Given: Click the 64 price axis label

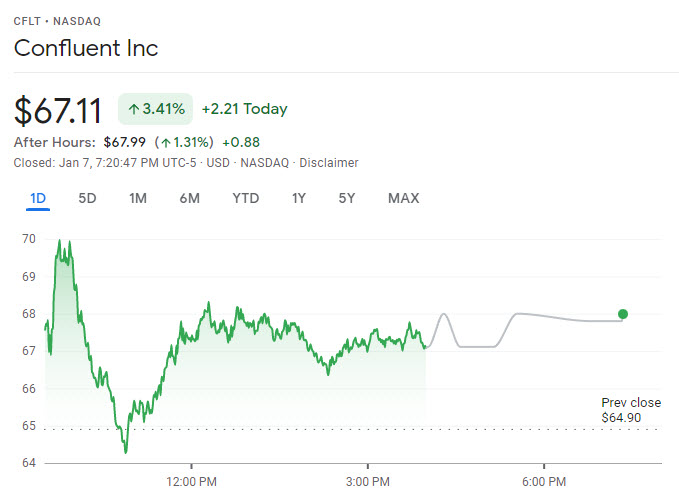Looking at the screenshot, I should click(x=29, y=463).
